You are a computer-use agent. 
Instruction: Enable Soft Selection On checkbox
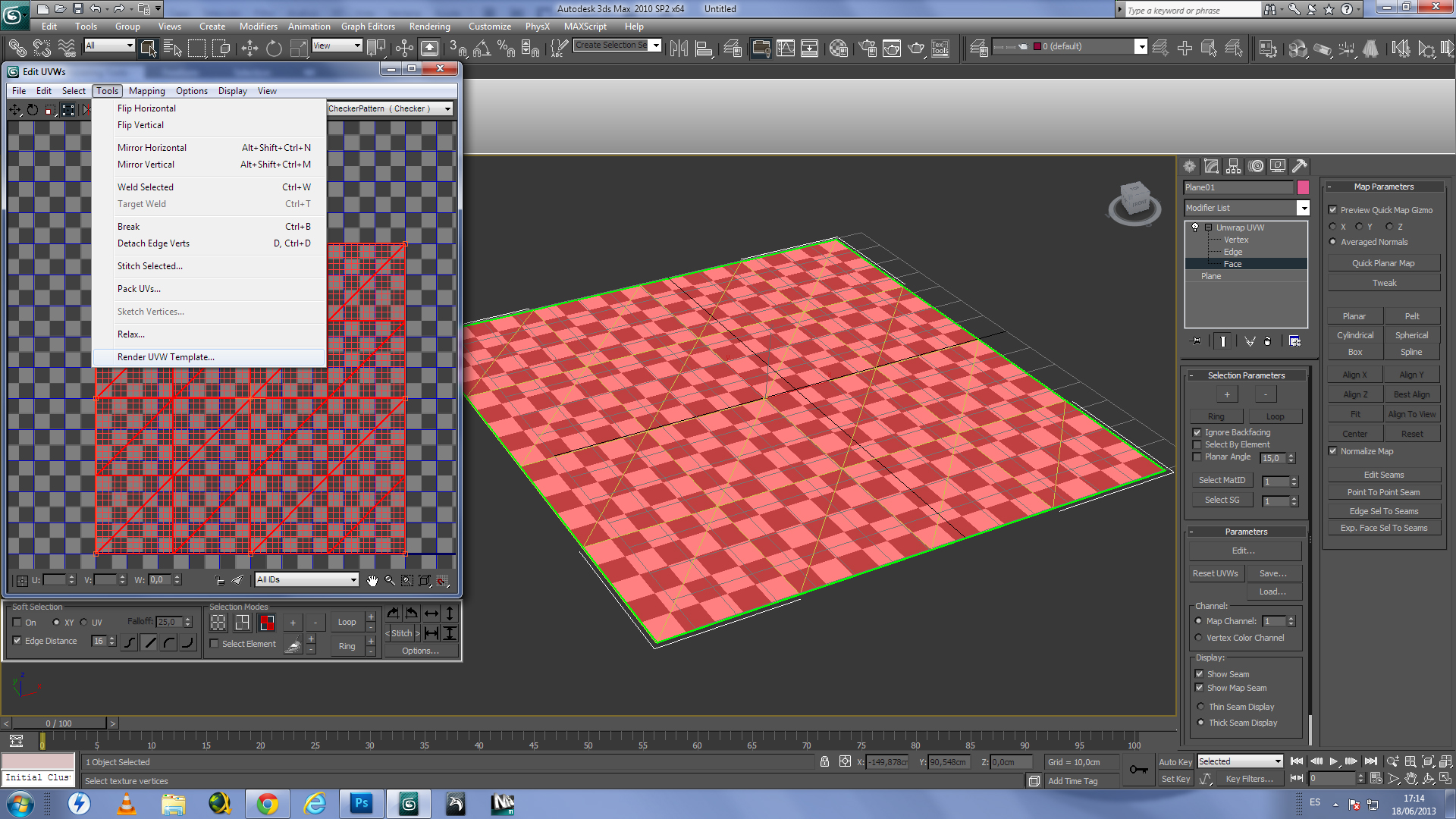(17, 623)
